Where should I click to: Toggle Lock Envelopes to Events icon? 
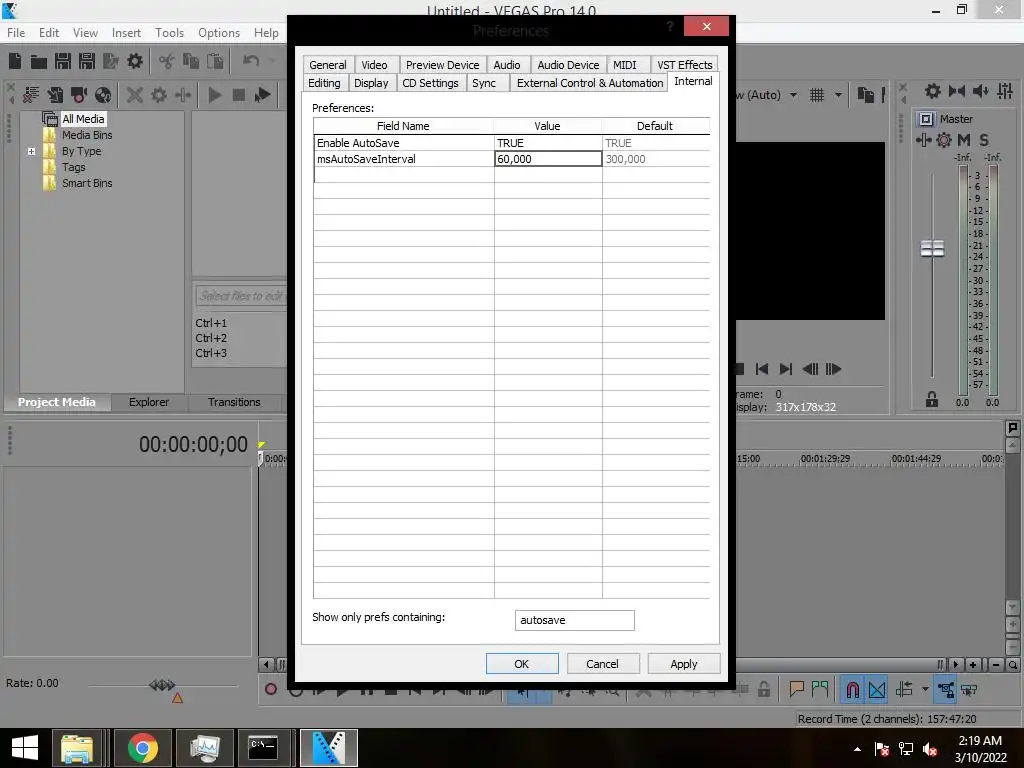click(x=945, y=690)
